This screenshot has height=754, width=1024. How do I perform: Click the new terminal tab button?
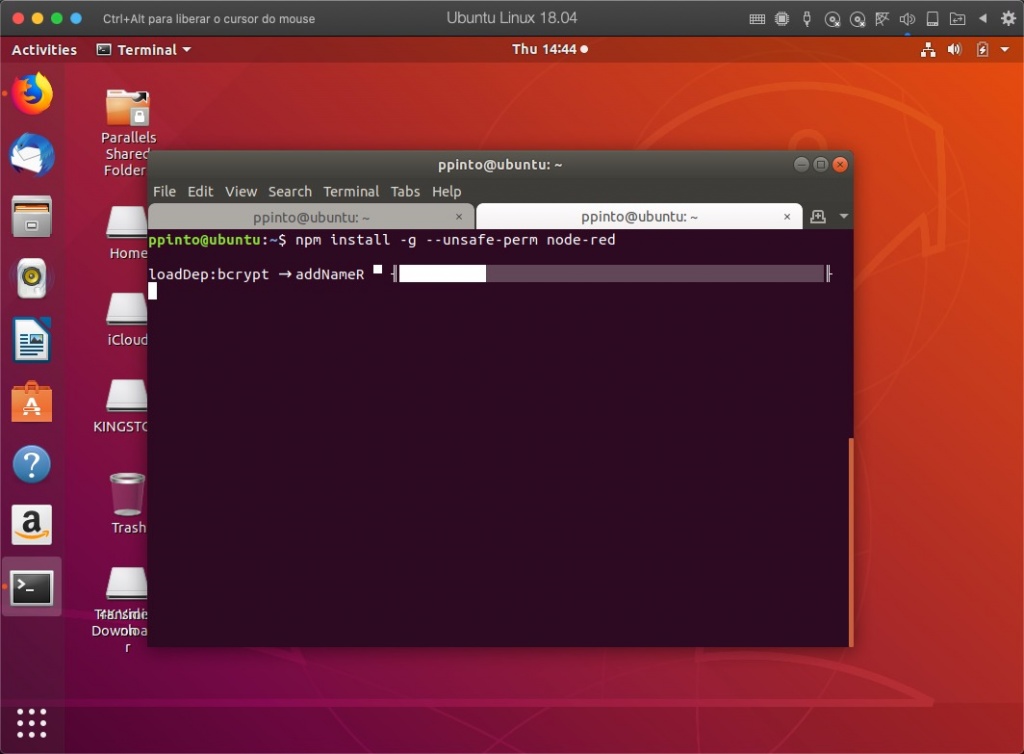(818, 216)
